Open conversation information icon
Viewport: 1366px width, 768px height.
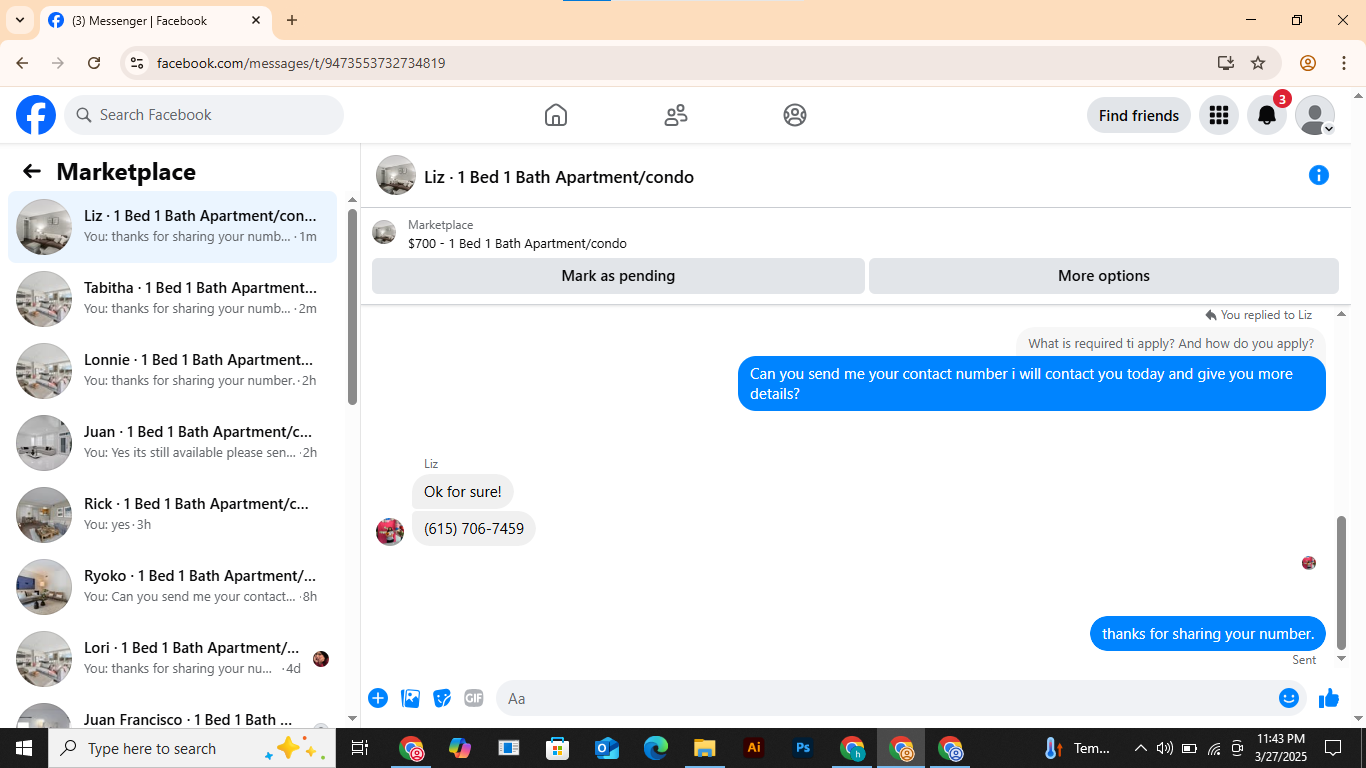point(1319,176)
